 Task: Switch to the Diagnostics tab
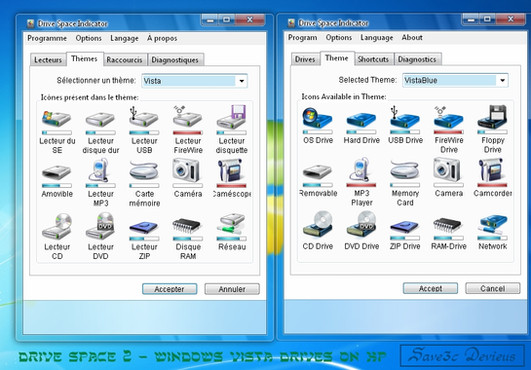(417, 59)
